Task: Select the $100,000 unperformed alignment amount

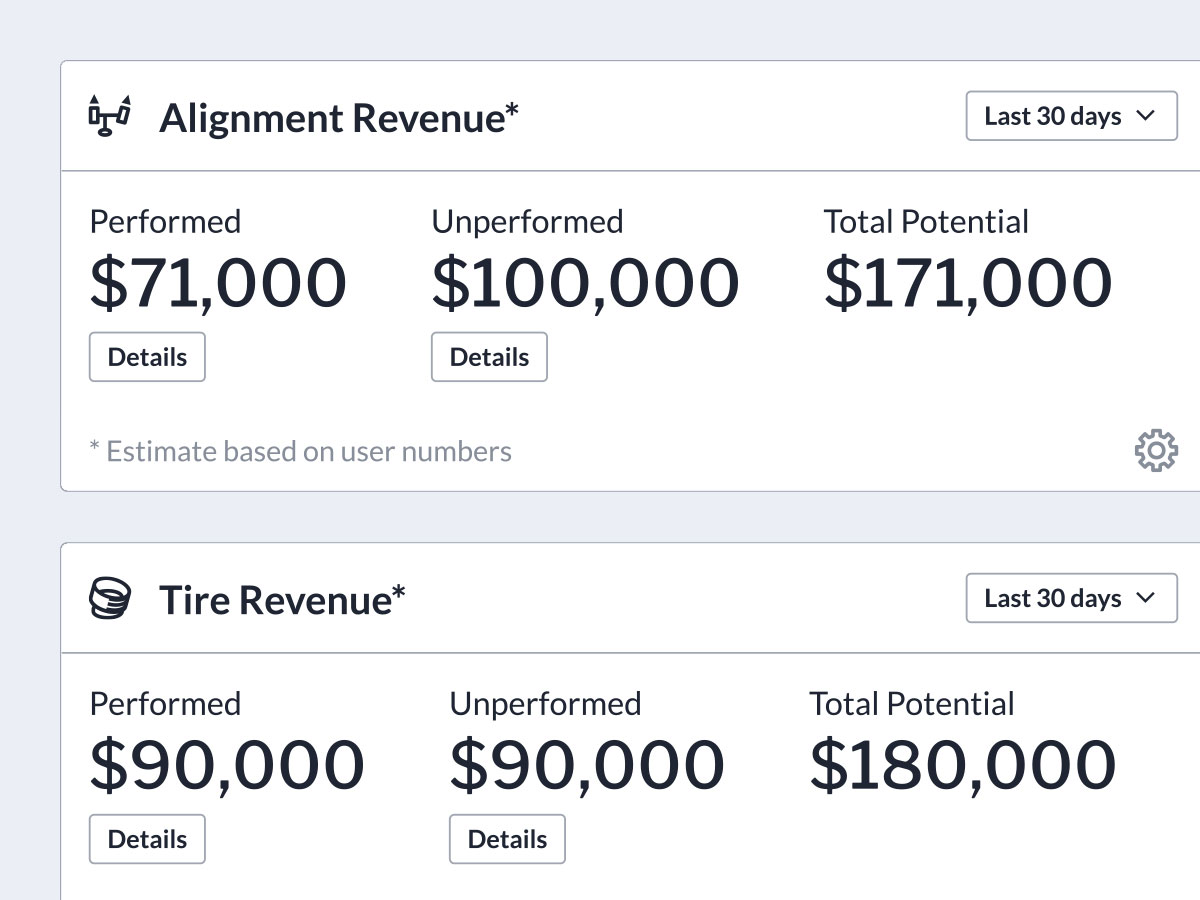Action: (x=585, y=283)
